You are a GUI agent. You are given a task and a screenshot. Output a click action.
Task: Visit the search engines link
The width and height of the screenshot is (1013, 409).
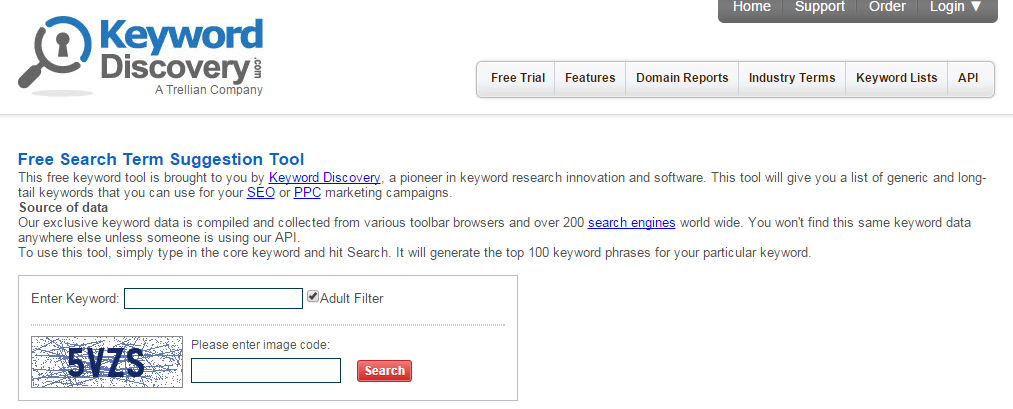(631, 223)
